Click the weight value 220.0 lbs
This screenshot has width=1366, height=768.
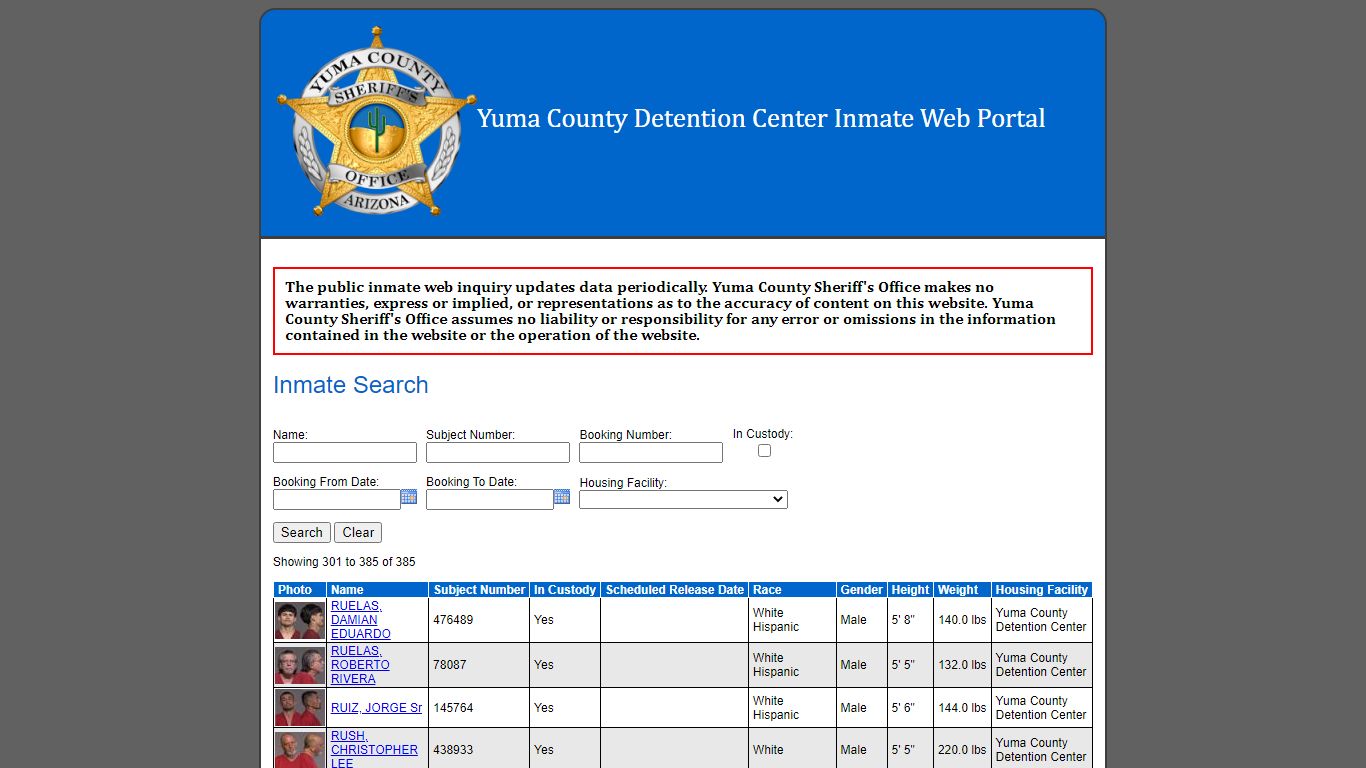962,750
